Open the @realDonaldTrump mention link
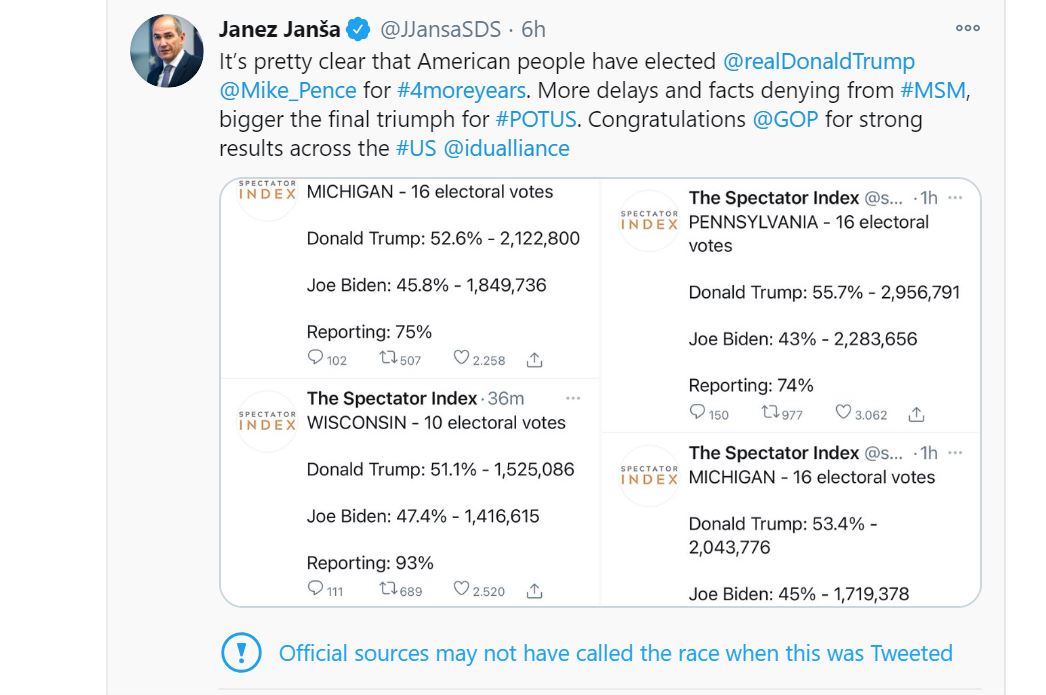The width and height of the screenshot is (1046, 695). (819, 61)
